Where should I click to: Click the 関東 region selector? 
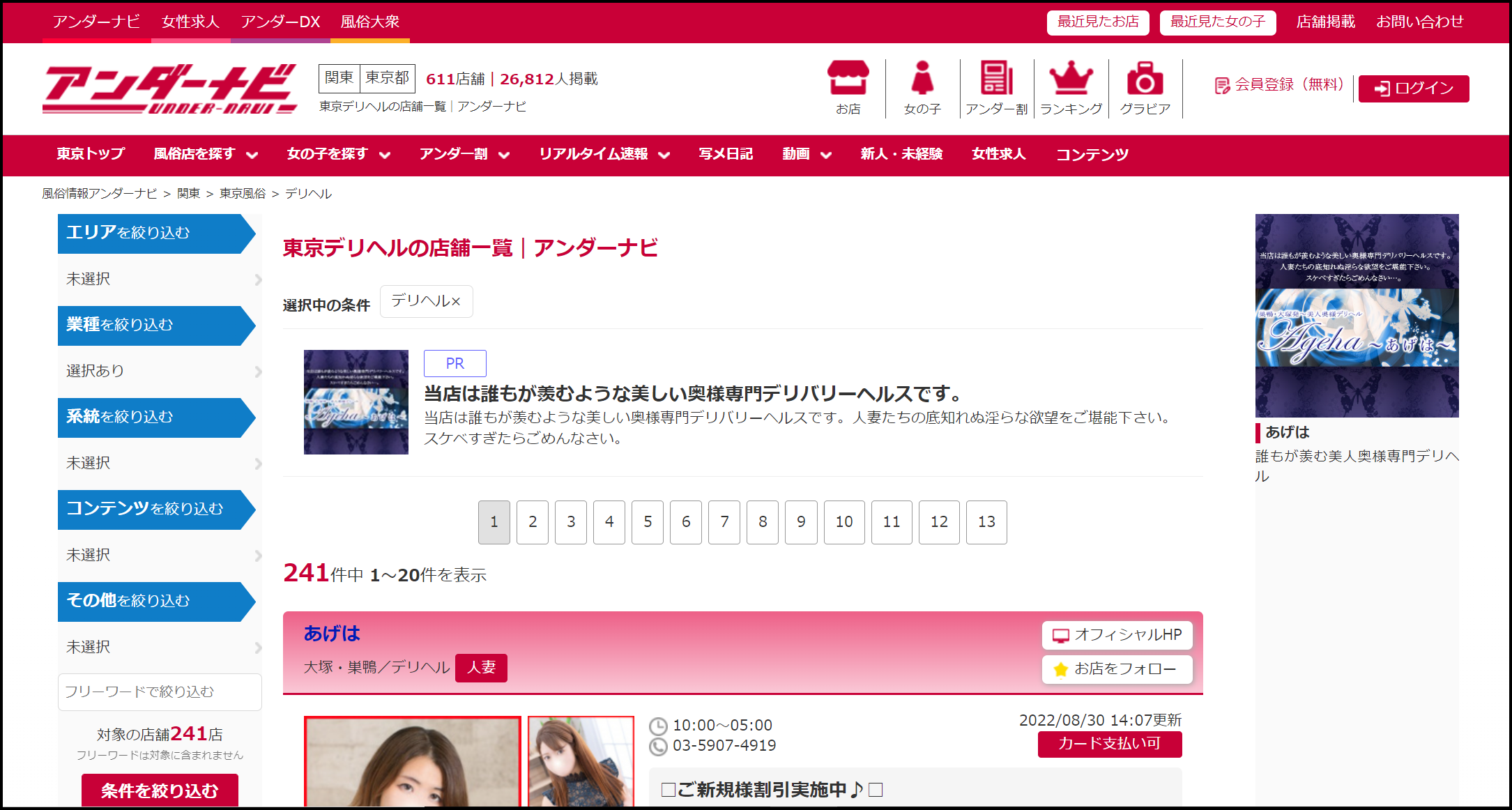coord(339,78)
